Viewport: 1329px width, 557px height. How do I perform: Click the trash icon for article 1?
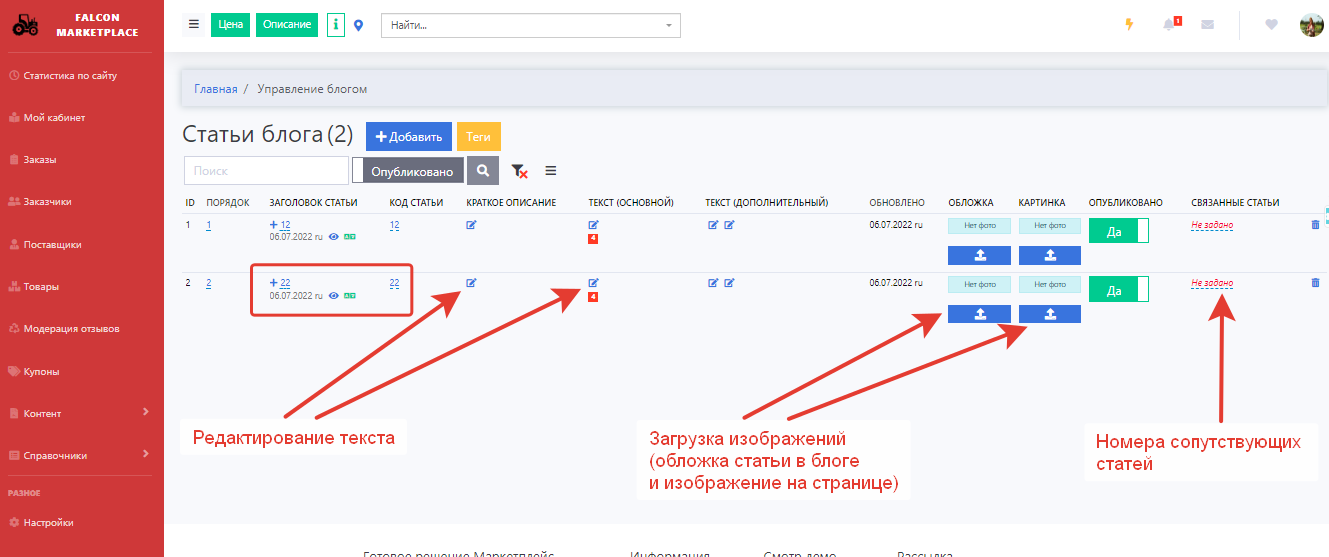1315,225
